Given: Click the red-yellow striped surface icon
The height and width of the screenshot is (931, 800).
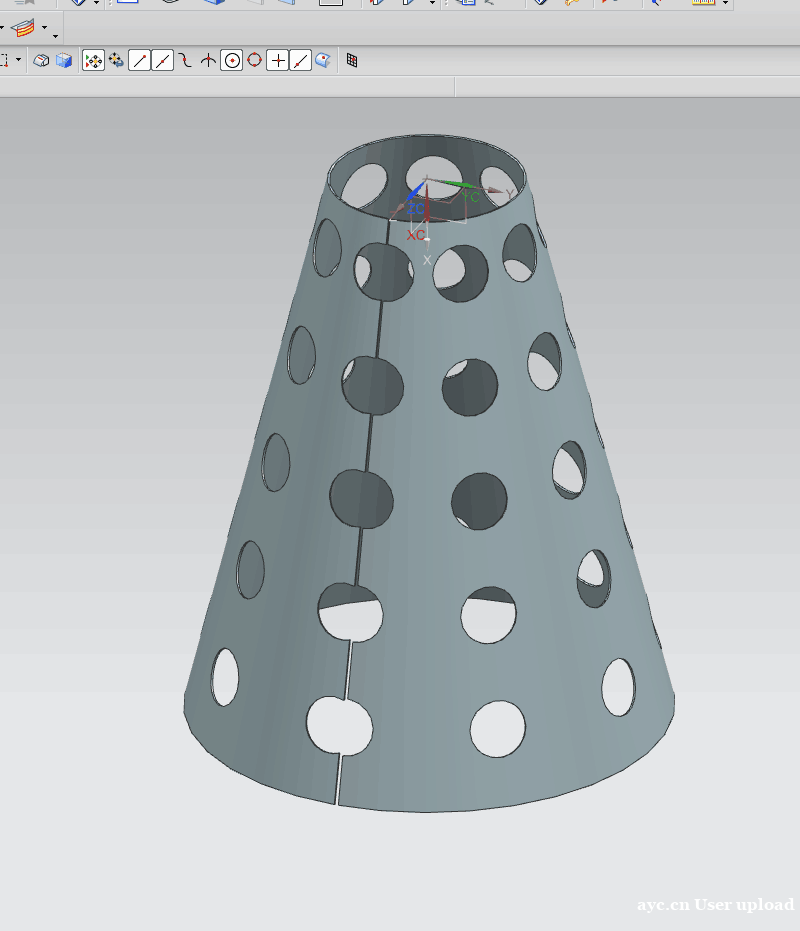Looking at the screenshot, I should tap(23, 26).
